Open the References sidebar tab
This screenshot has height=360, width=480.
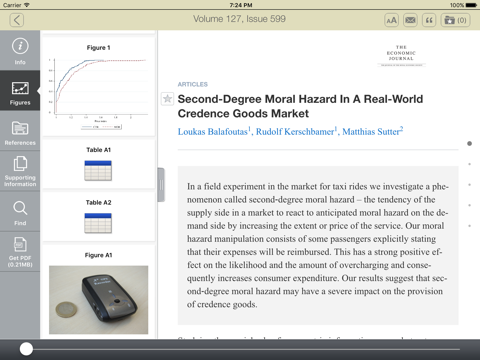[x=20, y=131]
